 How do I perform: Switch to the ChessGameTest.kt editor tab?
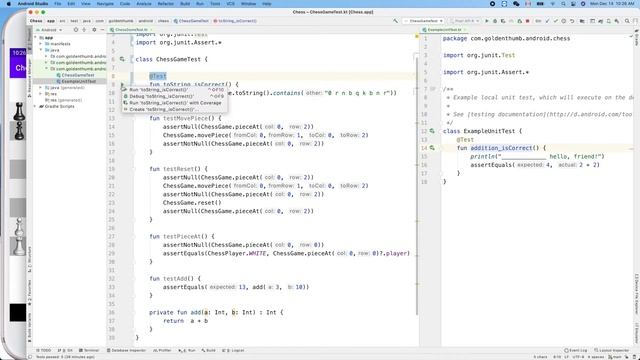point(131,30)
